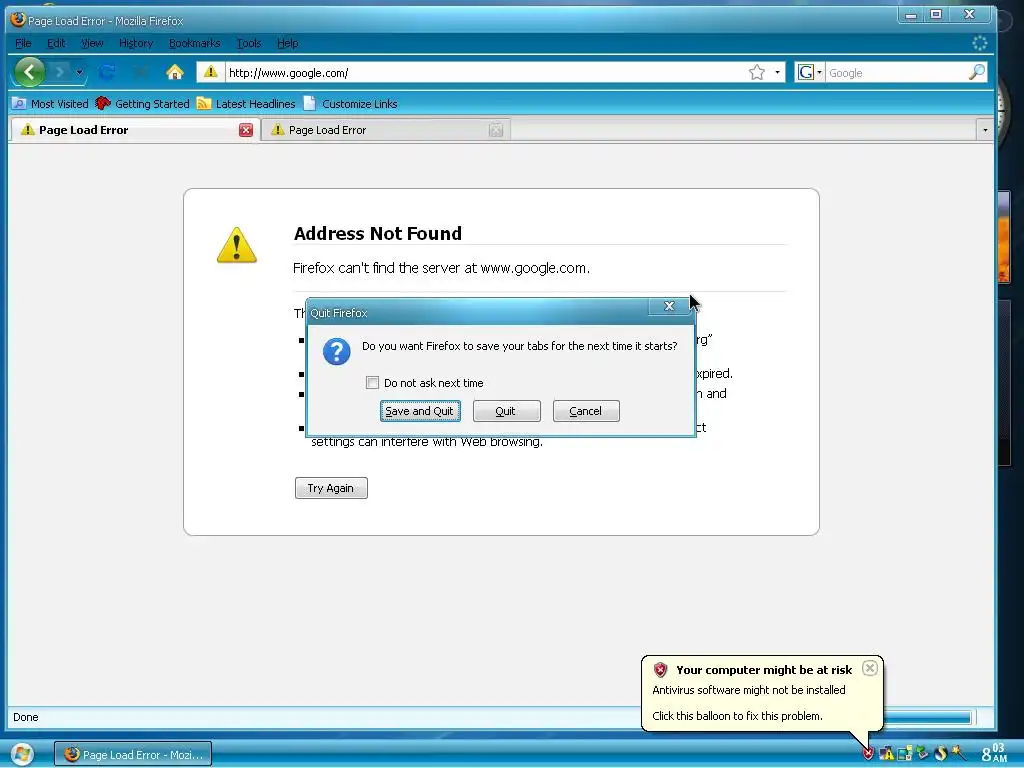Viewport: 1024px width, 768px height.
Task: Switch to the second Page Load Error tab
Action: [385, 130]
